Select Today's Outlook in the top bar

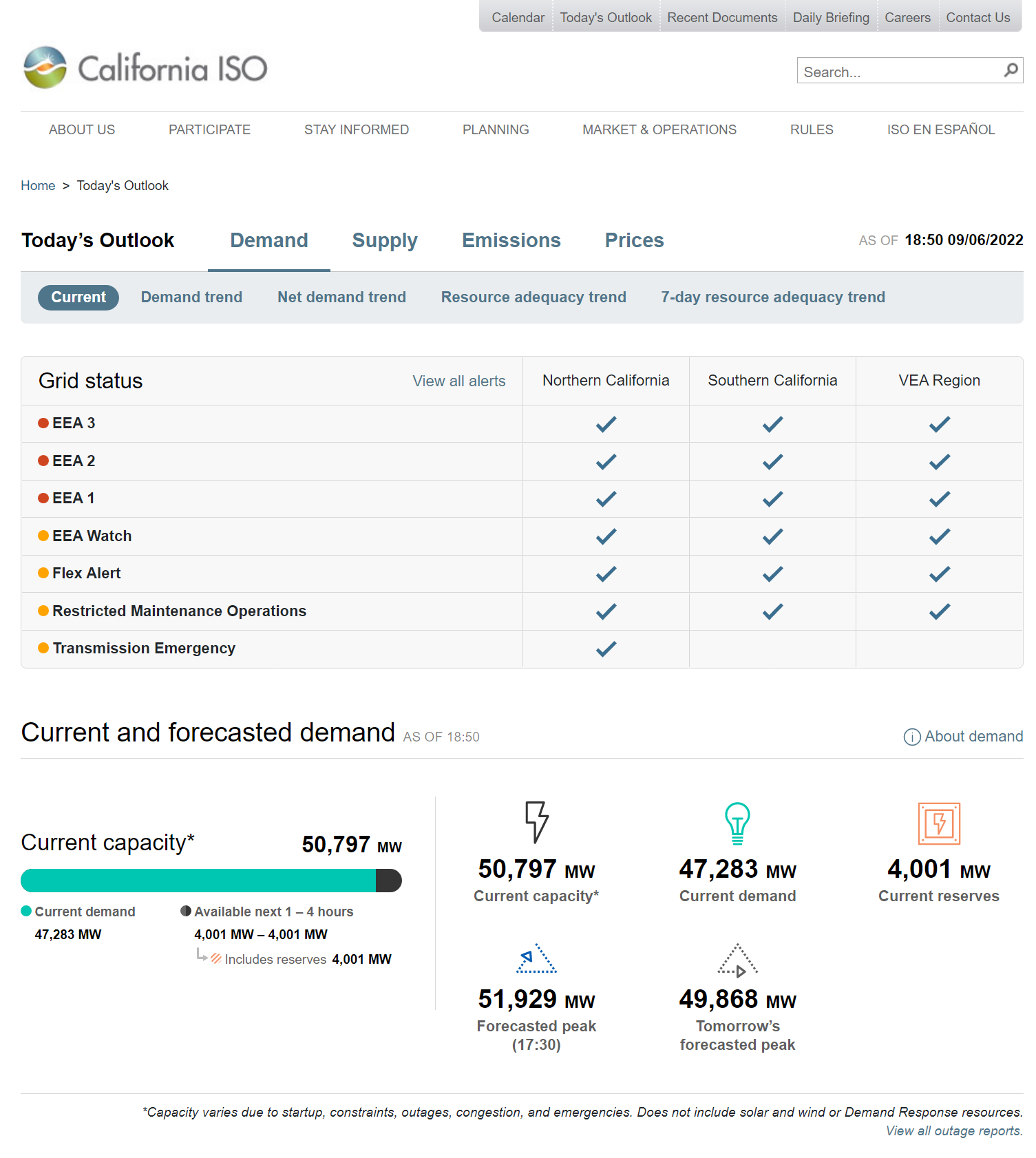(x=606, y=17)
